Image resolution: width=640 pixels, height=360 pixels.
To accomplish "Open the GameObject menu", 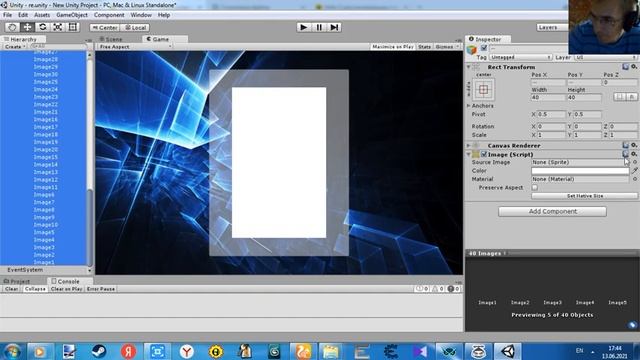I will click(x=72, y=15).
